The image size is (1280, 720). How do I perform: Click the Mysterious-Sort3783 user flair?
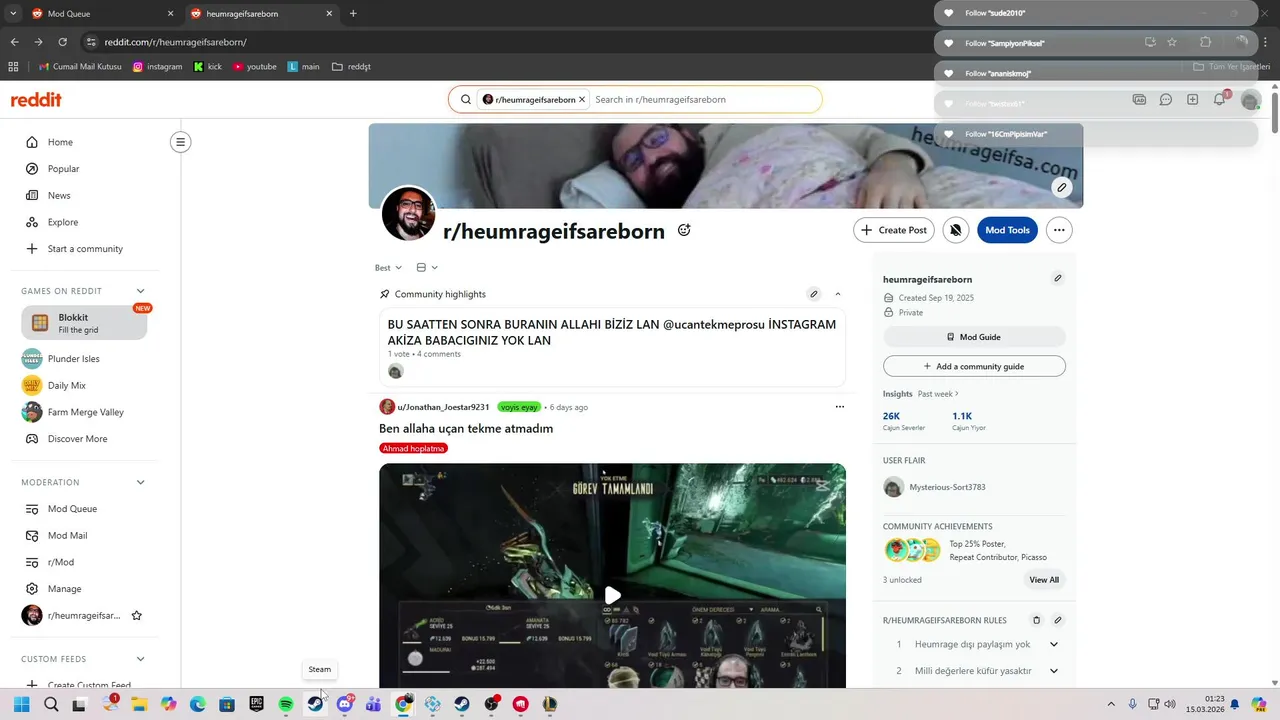point(947,487)
